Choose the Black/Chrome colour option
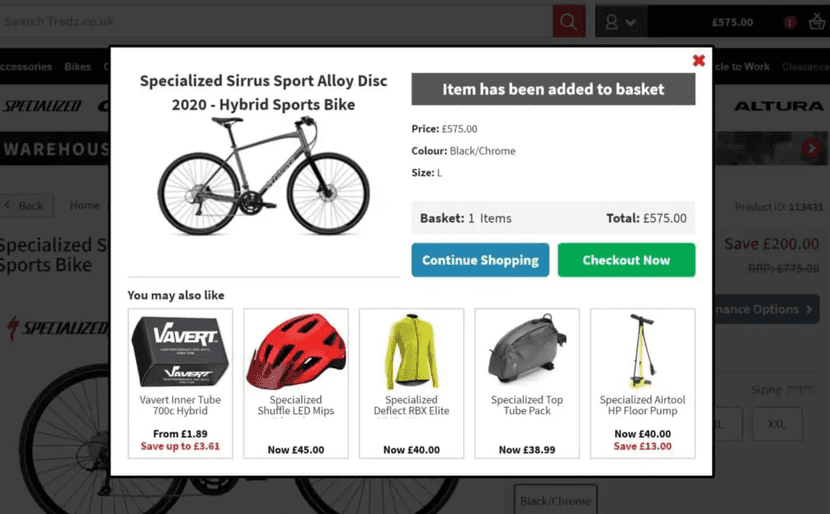Image resolution: width=830 pixels, height=514 pixels. (x=555, y=500)
